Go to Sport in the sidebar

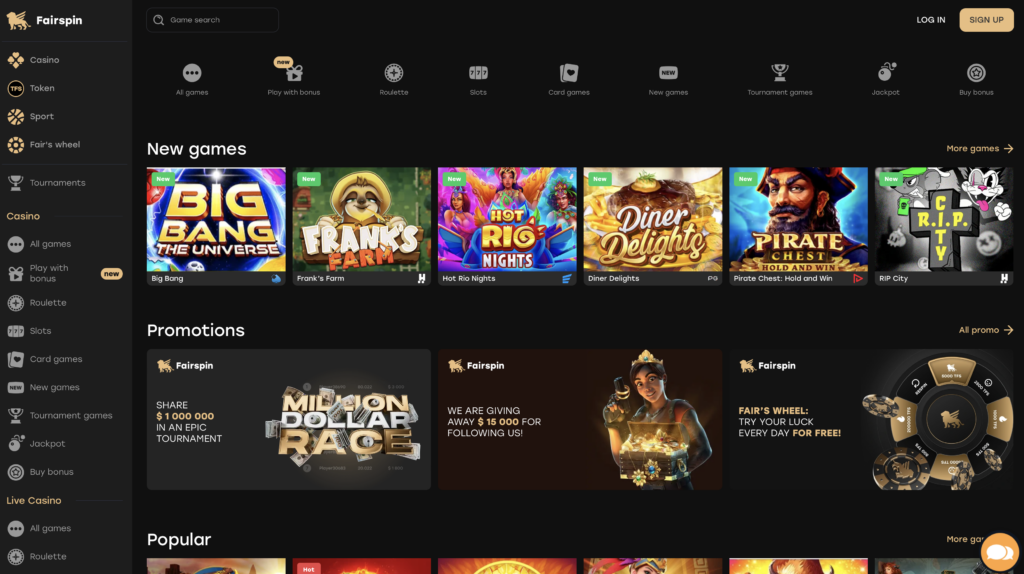pos(30,116)
